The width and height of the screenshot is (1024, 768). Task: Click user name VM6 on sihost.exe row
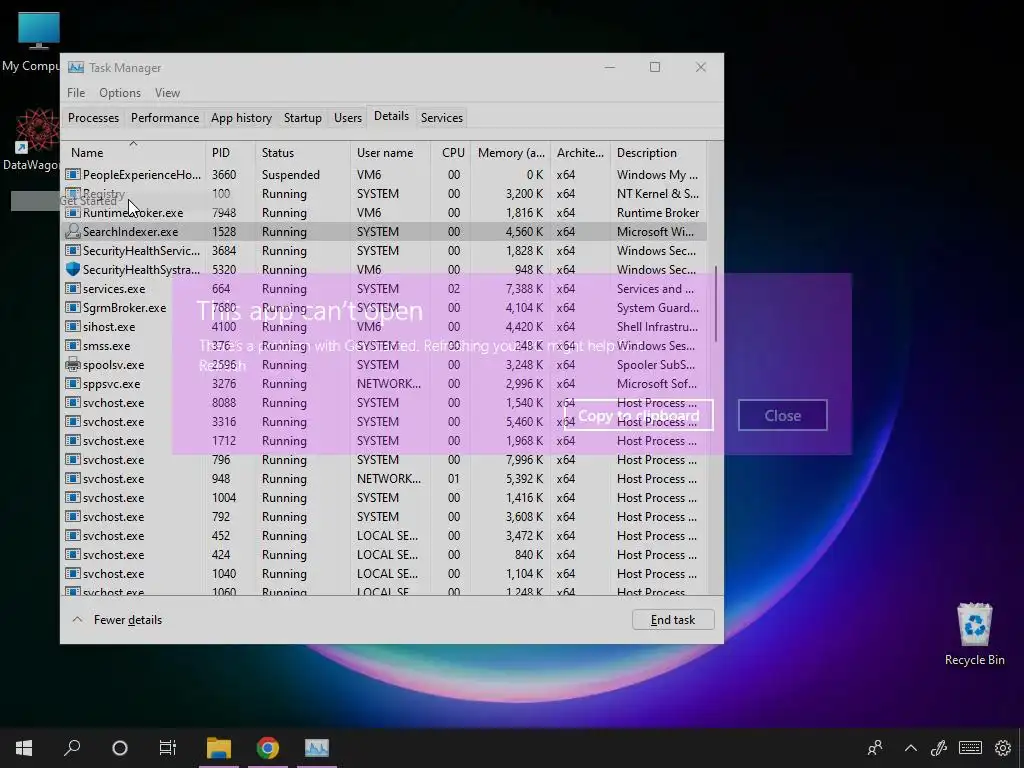coord(369,327)
